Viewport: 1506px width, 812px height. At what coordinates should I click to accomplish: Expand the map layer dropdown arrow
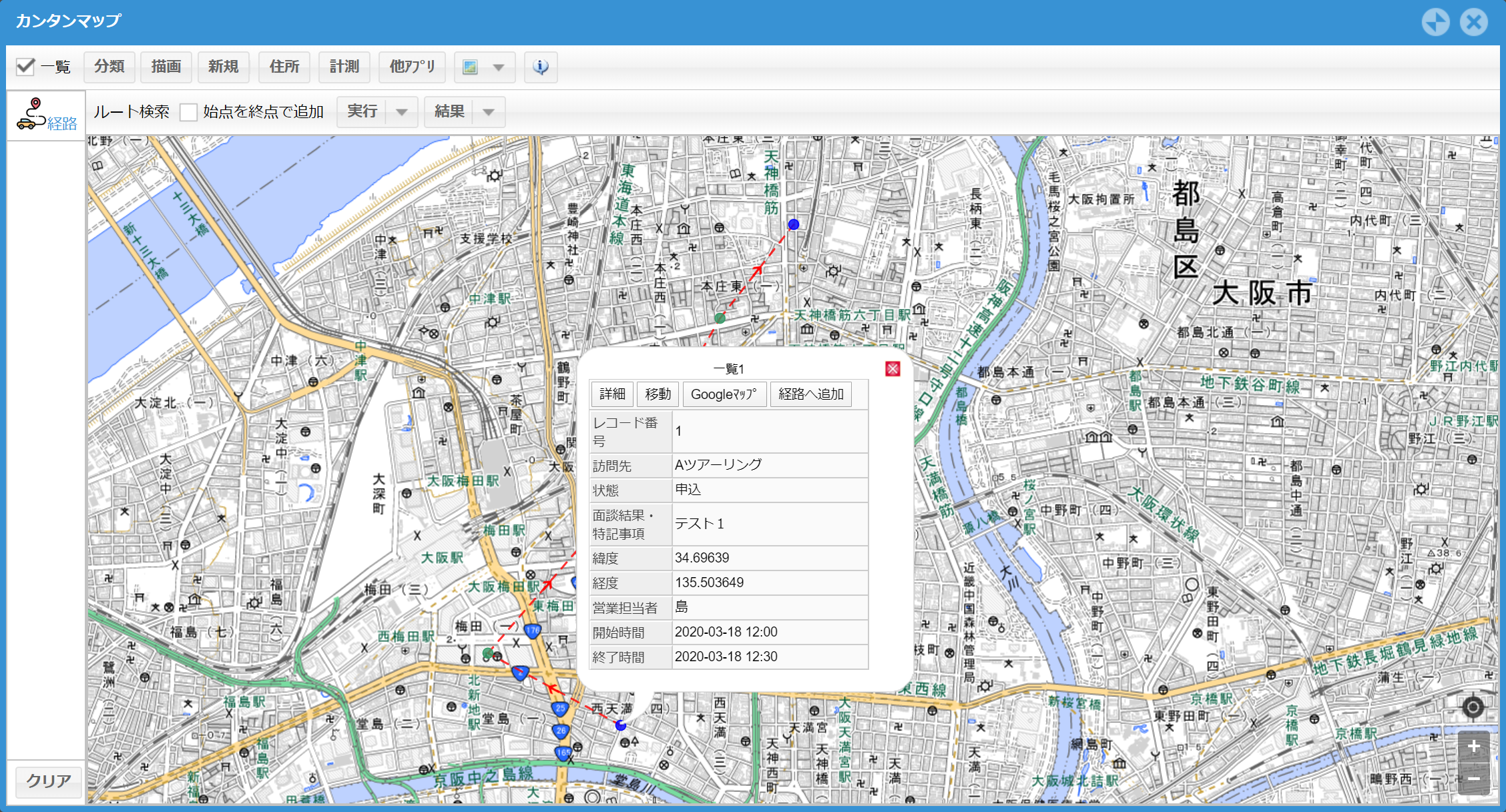(x=499, y=67)
